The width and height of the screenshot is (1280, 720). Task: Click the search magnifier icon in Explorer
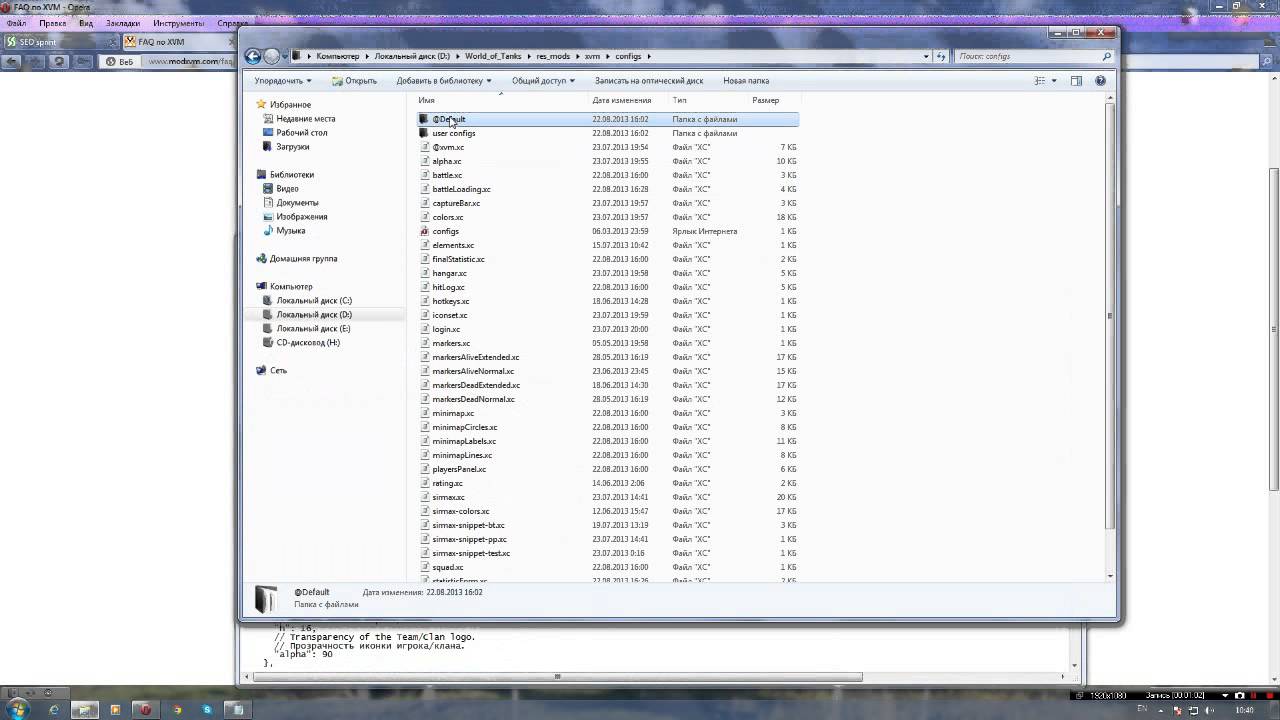[x=1106, y=56]
